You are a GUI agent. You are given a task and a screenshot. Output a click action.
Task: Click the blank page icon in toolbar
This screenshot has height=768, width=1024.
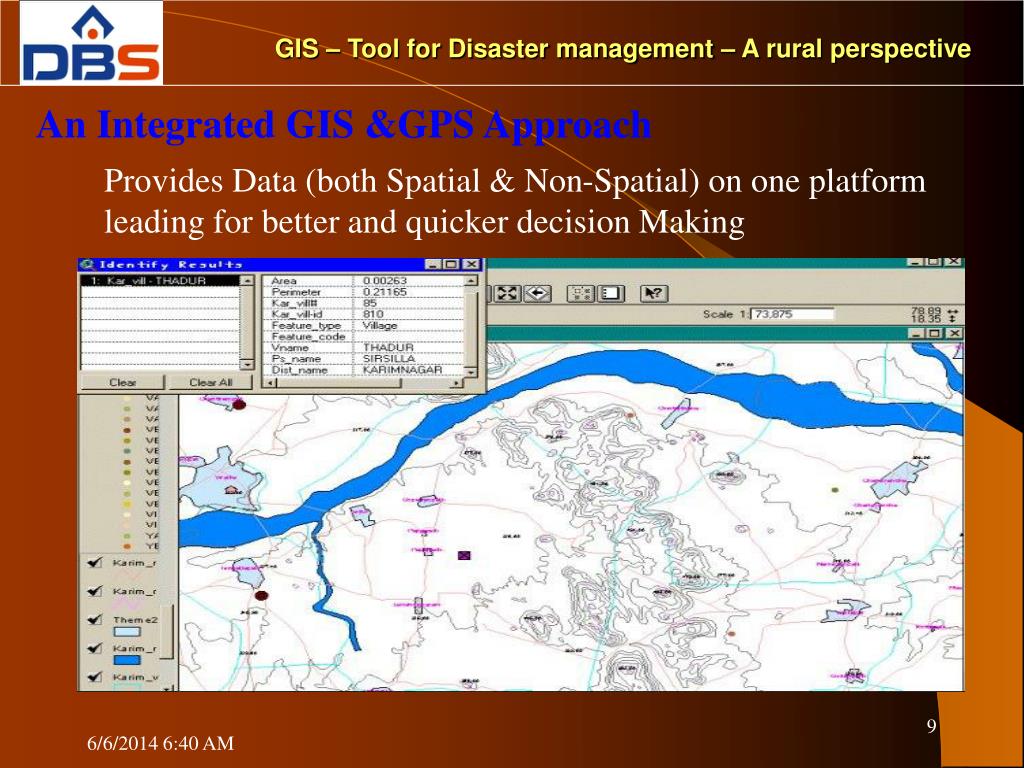coord(611,293)
